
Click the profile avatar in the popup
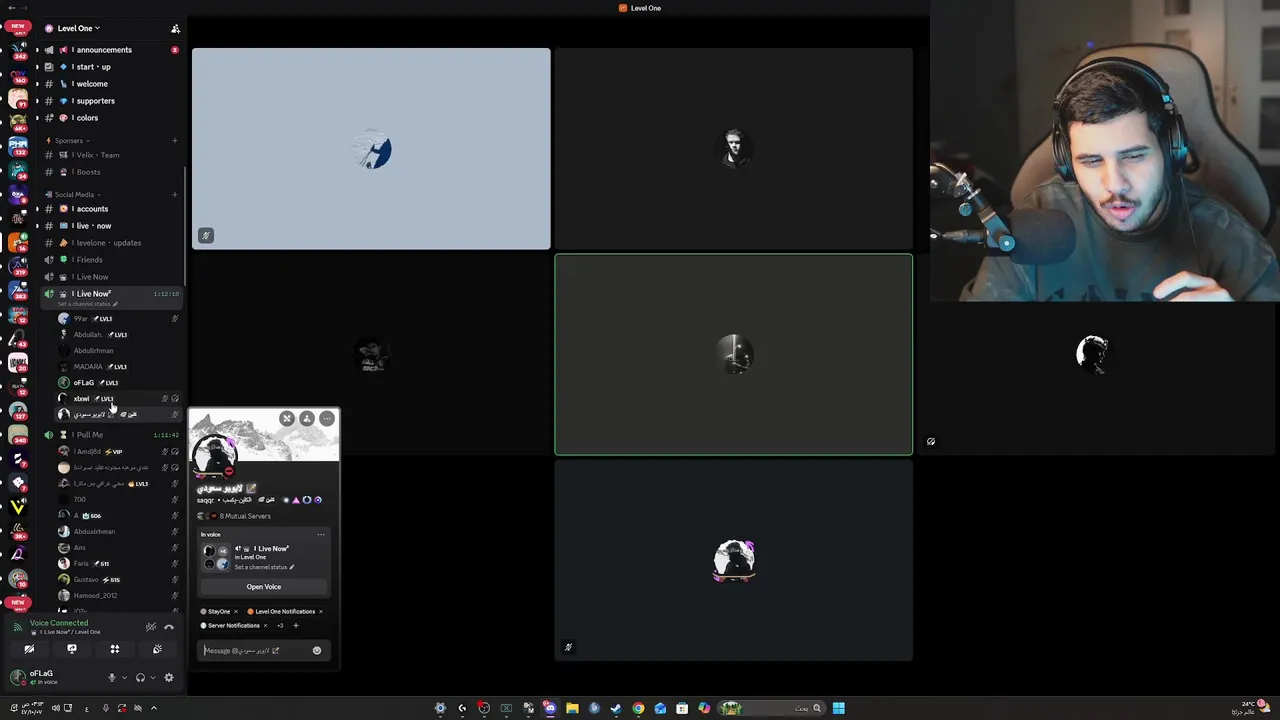[215, 456]
